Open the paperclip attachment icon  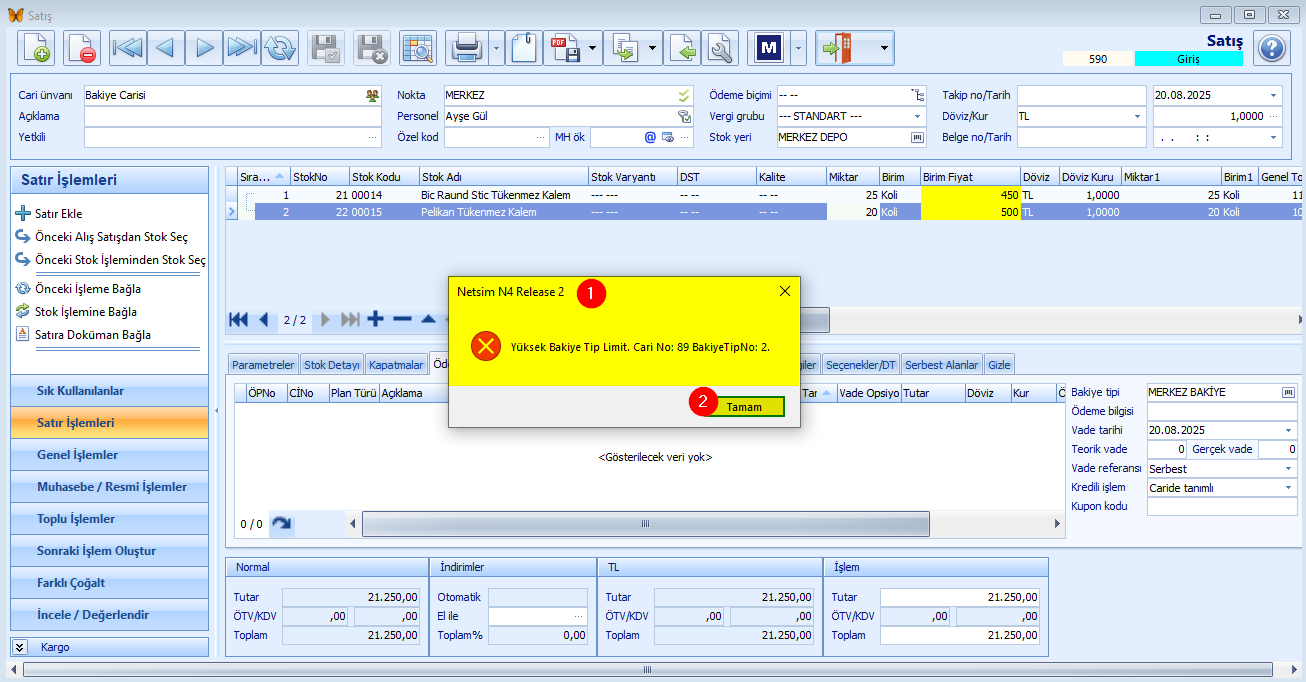point(524,48)
